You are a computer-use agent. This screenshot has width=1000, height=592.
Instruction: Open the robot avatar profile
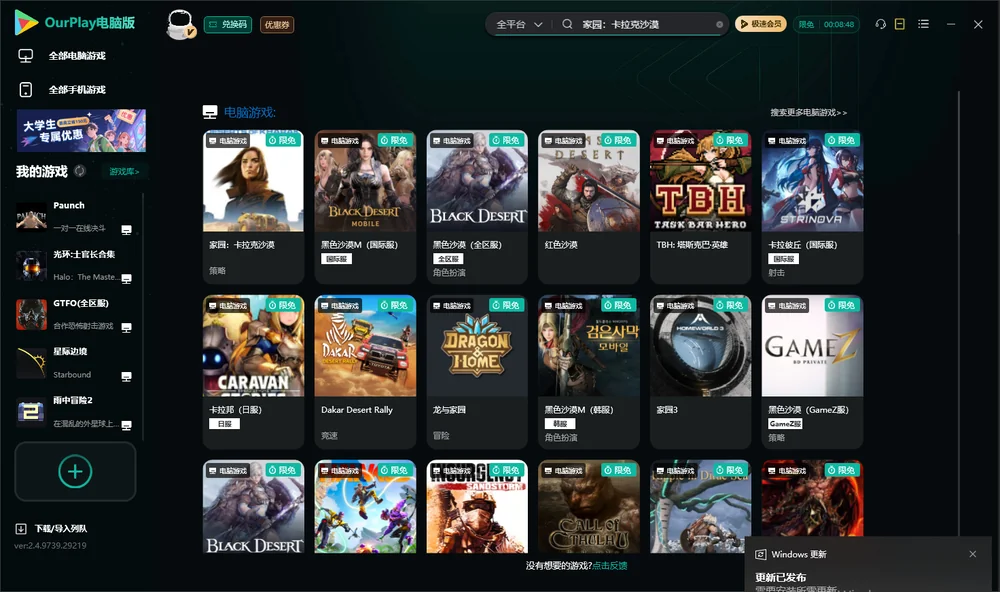click(x=180, y=24)
